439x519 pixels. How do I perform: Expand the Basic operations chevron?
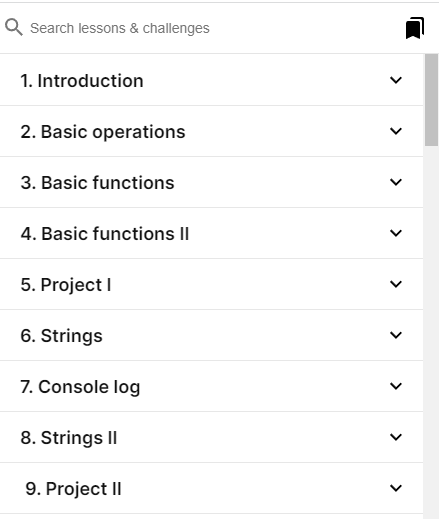[x=396, y=131]
